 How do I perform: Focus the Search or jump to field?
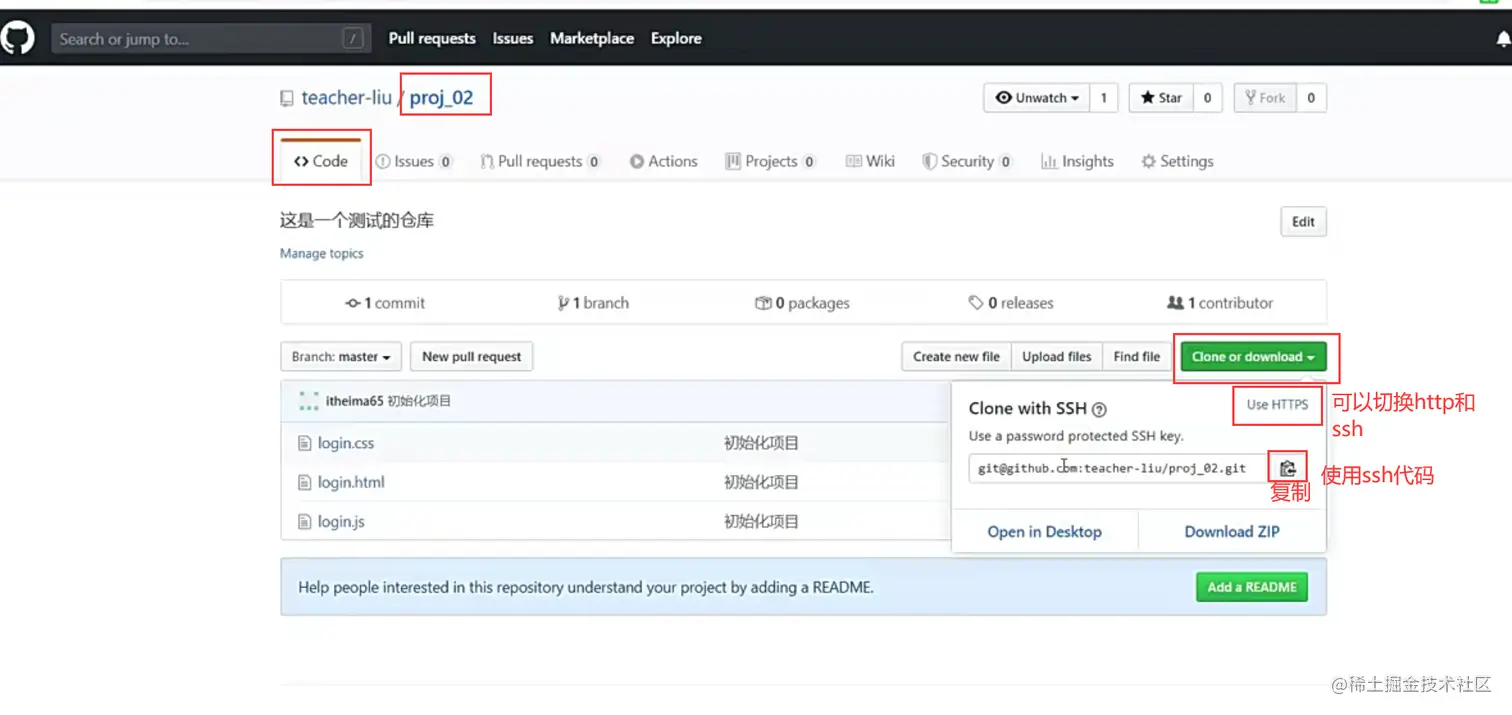click(211, 39)
